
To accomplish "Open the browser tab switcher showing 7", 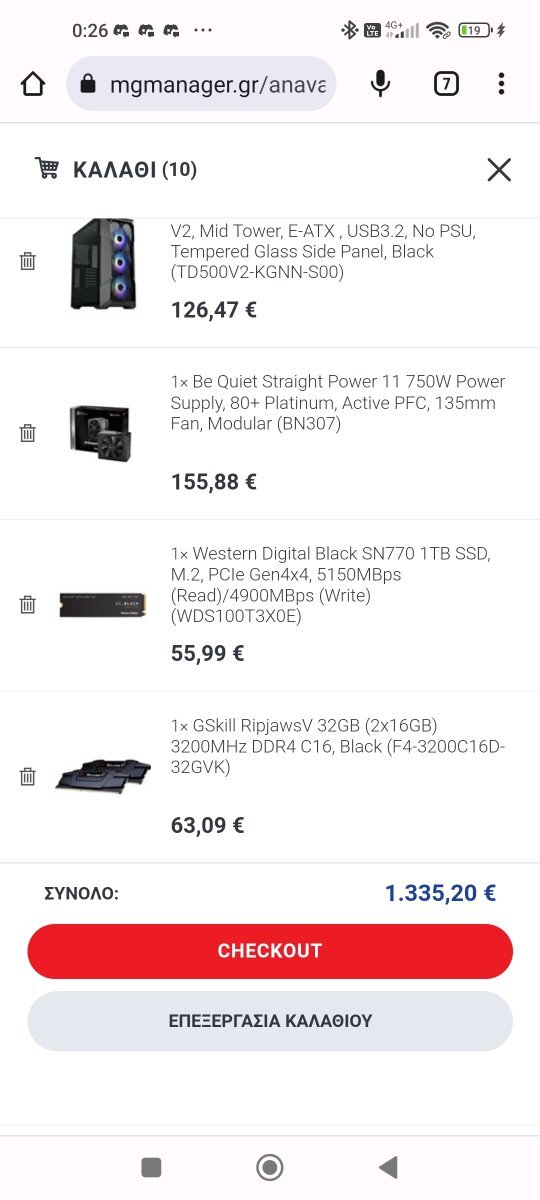I will tap(446, 84).
